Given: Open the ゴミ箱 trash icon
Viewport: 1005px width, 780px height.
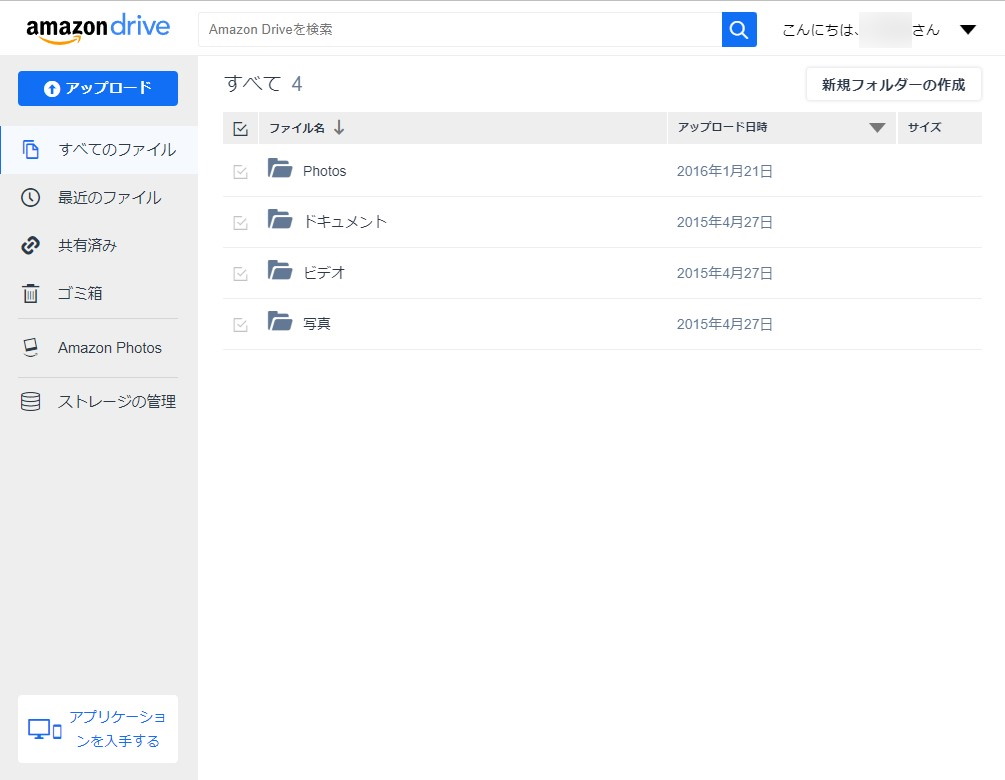Looking at the screenshot, I should pyautogui.click(x=29, y=293).
